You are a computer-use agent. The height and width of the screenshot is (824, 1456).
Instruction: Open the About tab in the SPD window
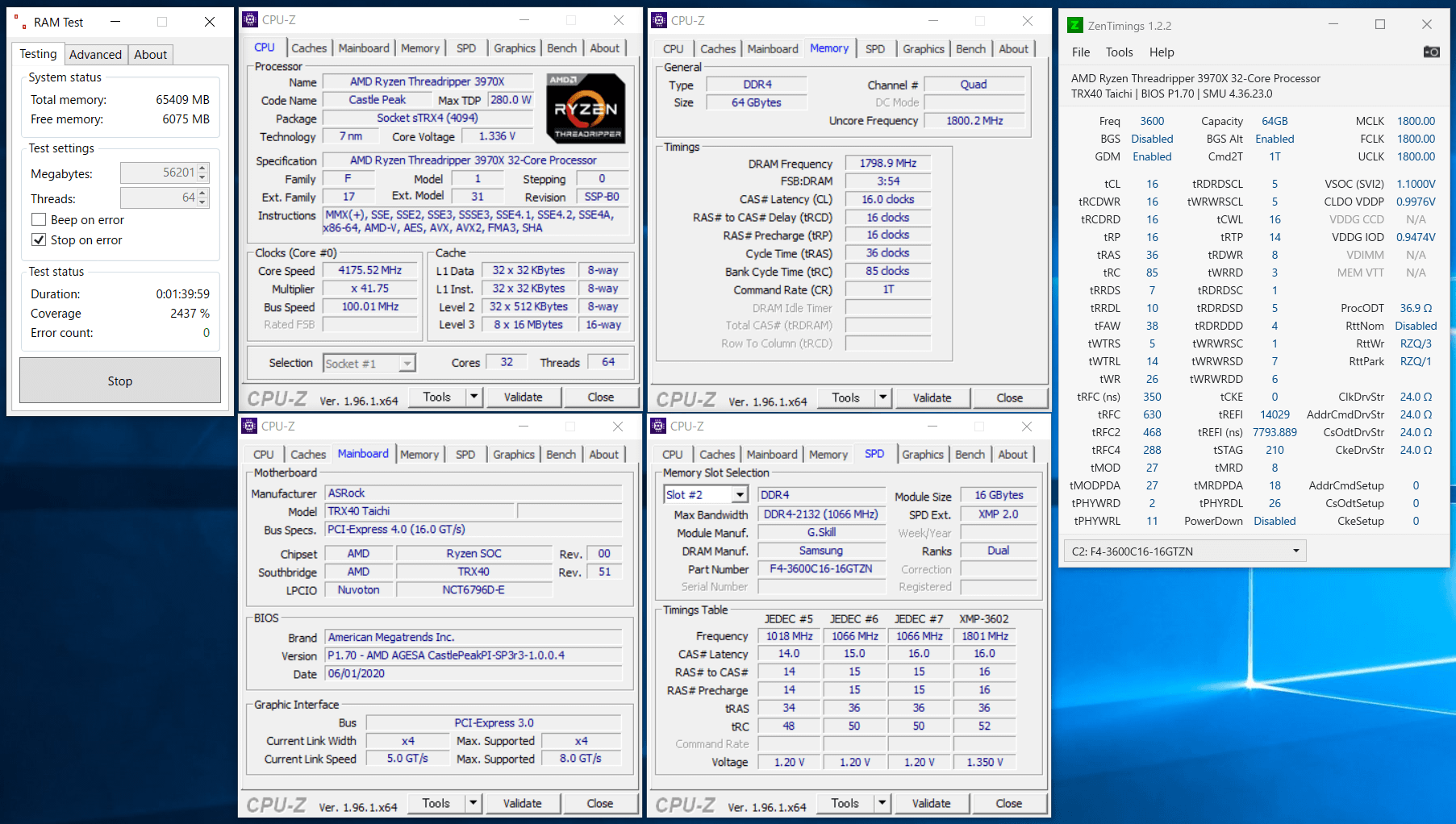coord(1012,455)
